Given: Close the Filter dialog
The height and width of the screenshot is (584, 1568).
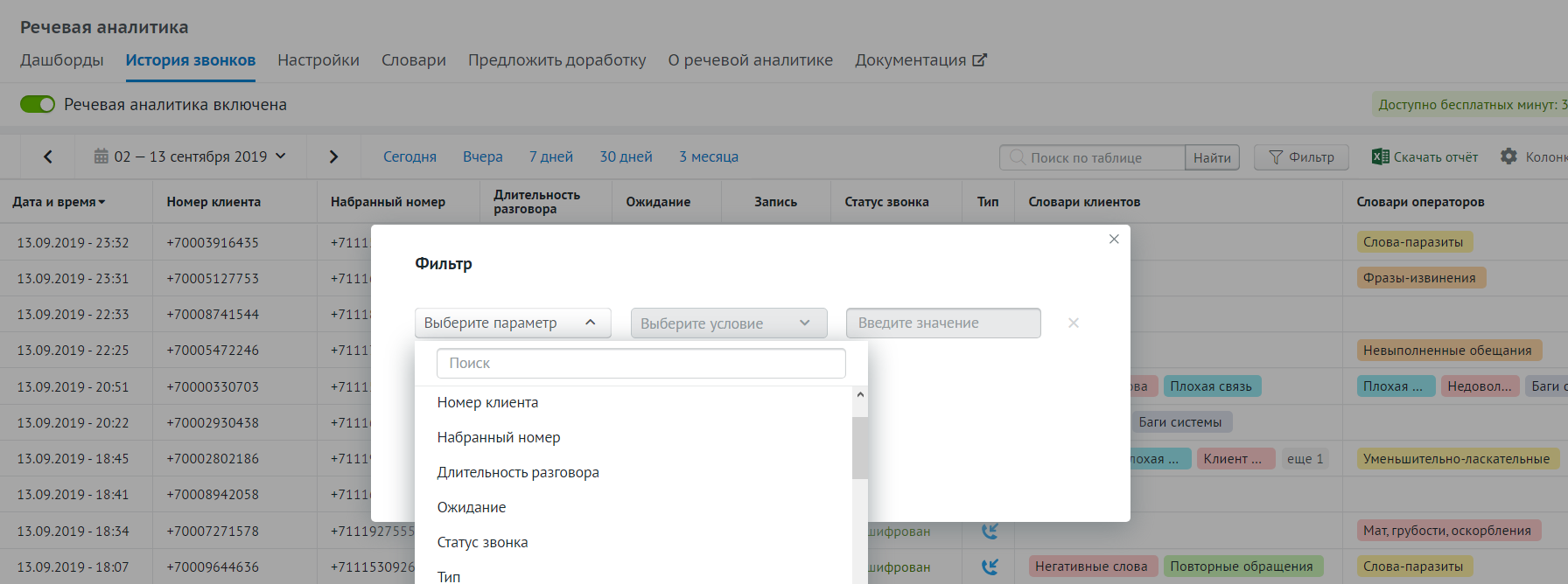Looking at the screenshot, I should pyautogui.click(x=1114, y=240).
